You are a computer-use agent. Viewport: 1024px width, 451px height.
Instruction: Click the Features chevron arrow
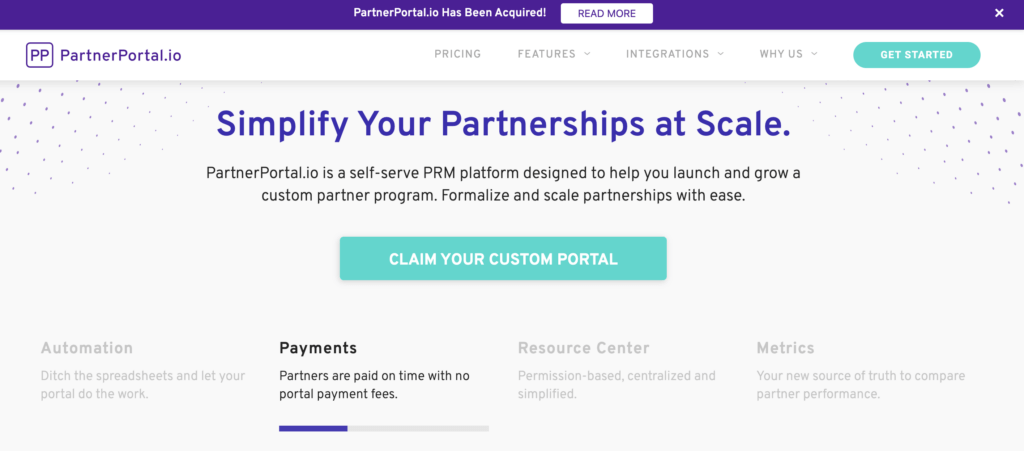[x=587, y=54]
